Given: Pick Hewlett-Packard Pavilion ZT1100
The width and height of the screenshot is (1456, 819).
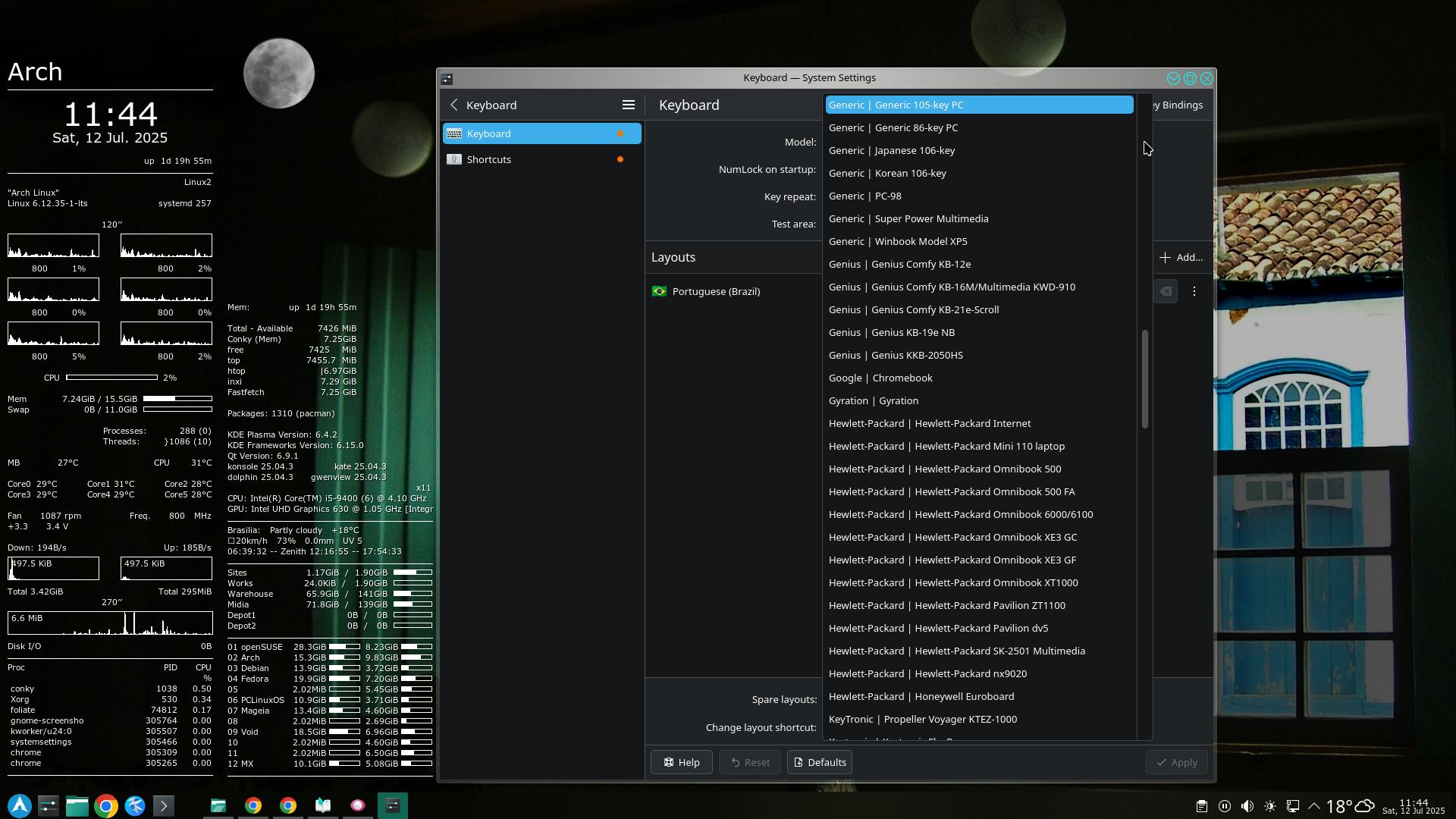Looking at the screenshot, I should tap(979, 605).
